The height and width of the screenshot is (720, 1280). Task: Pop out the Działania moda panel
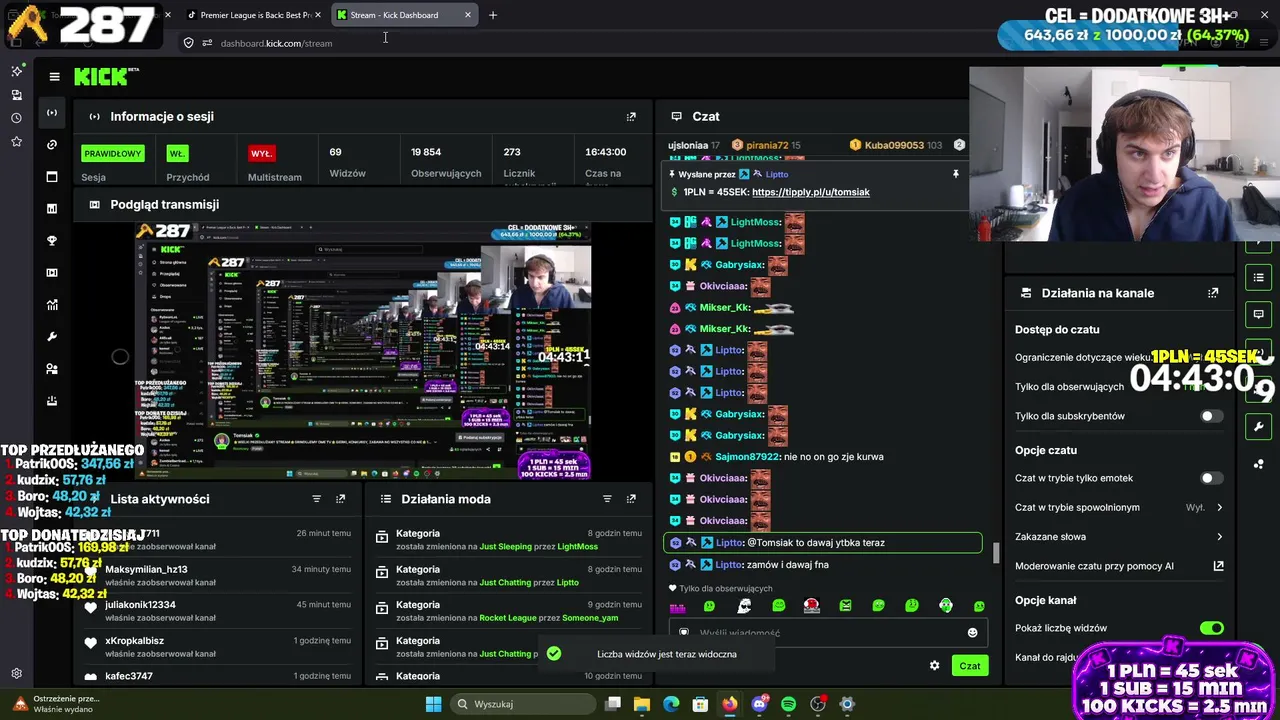631,498
